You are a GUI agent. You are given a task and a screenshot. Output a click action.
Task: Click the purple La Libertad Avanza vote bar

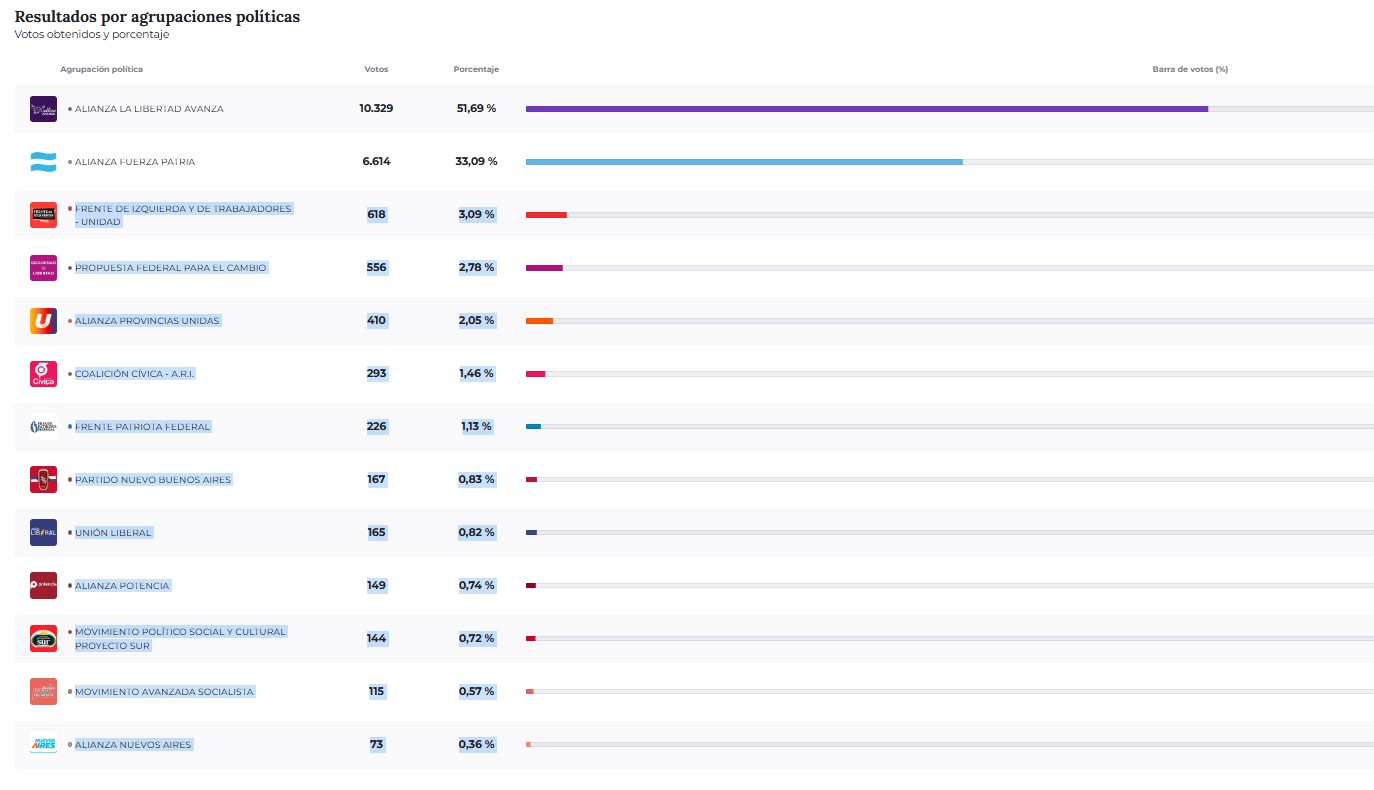click(866, 109)
